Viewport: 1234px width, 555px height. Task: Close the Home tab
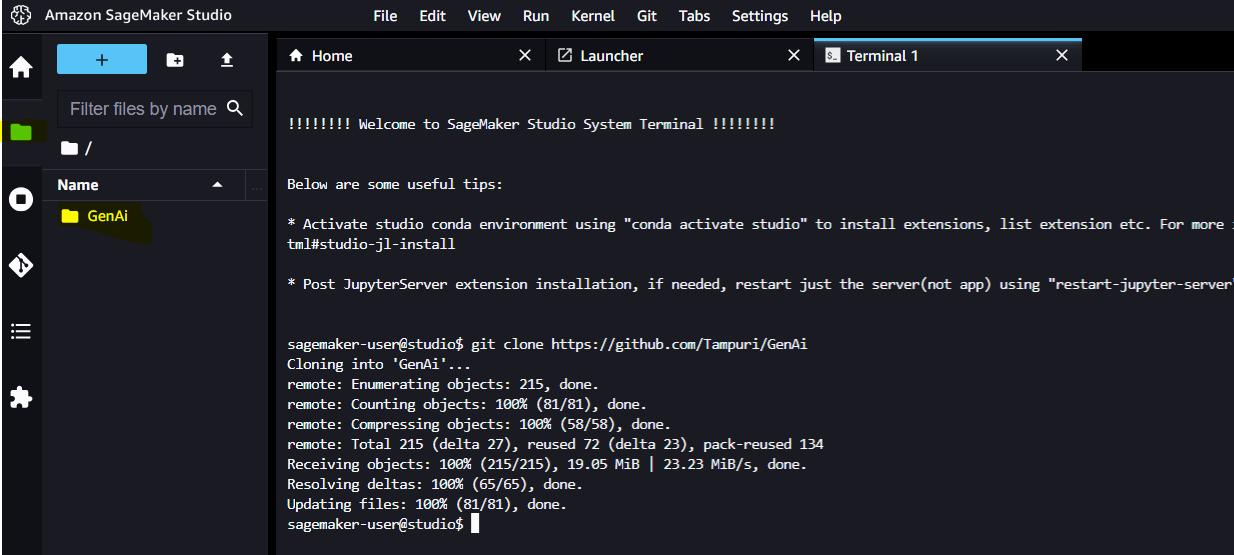[x=525, y=56]
